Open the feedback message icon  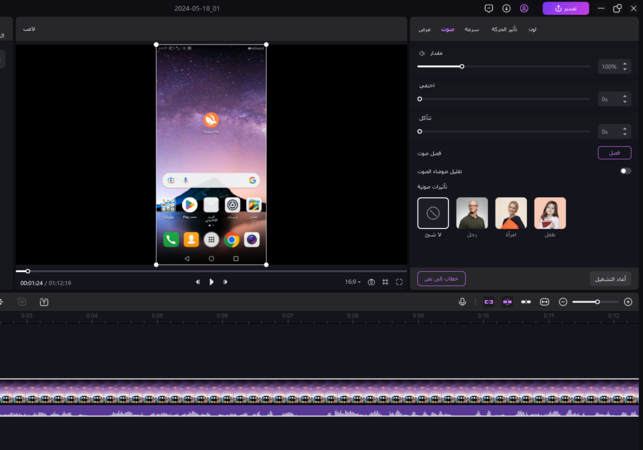[x=488, y=8]
